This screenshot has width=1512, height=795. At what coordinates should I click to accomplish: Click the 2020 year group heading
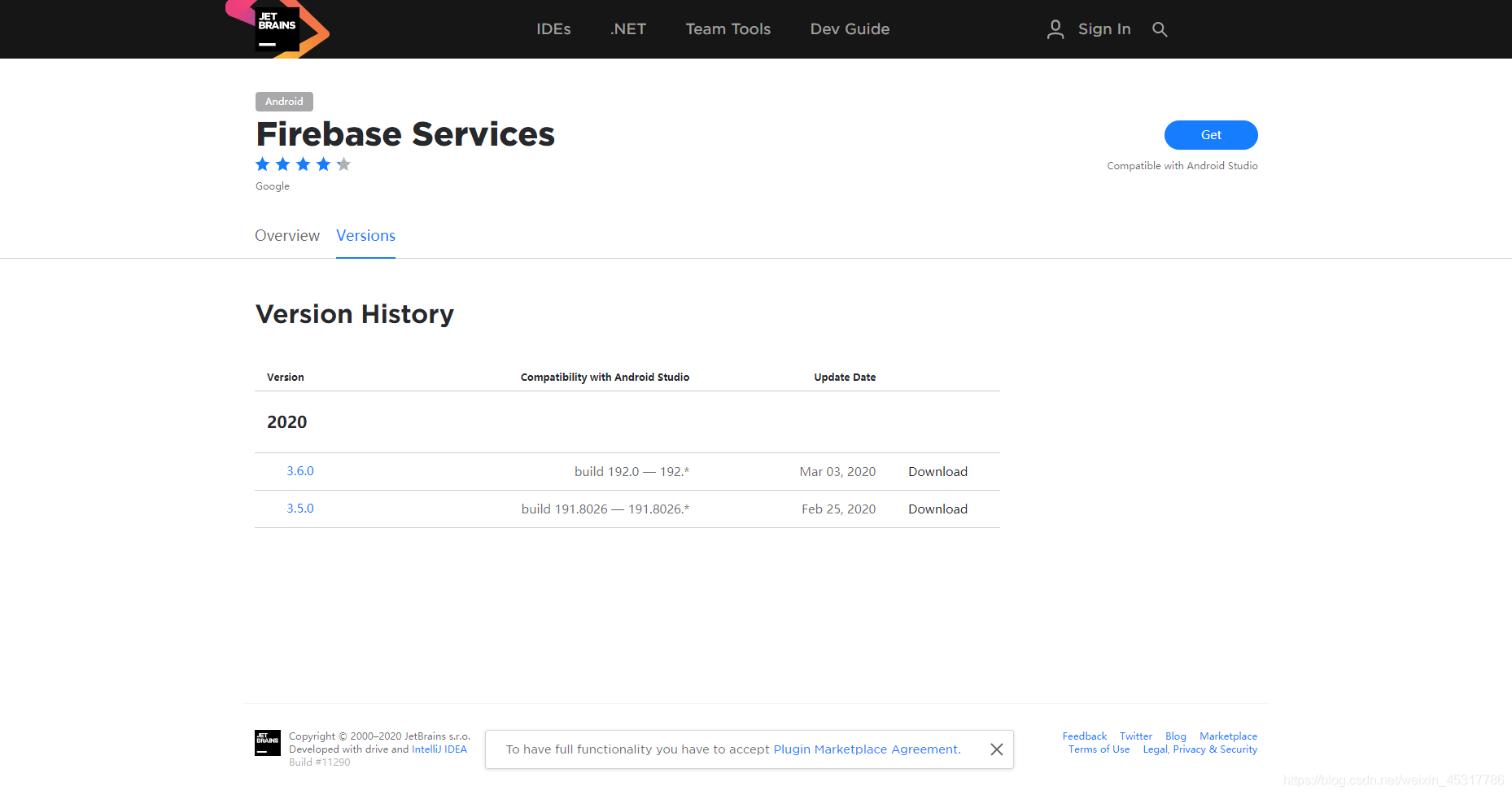287,422
